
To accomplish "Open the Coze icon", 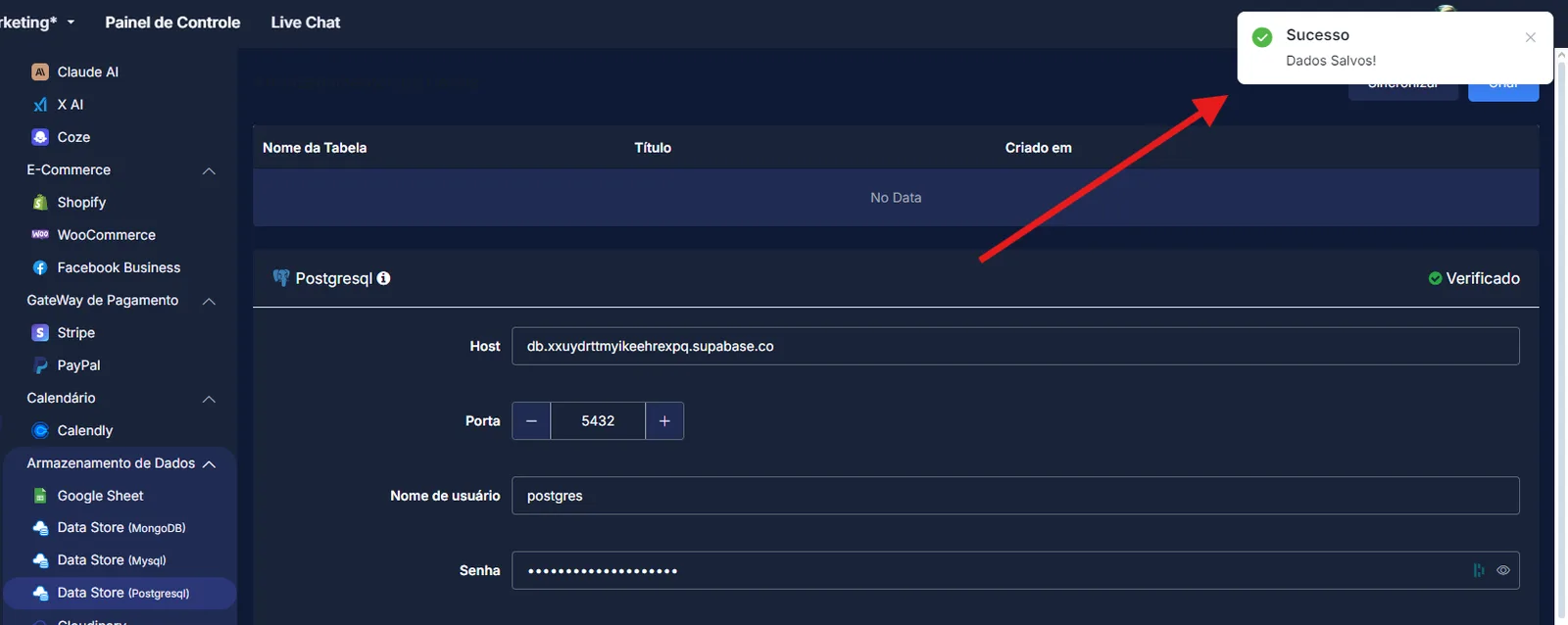I will pyautogui.click(x=40, y=137).
